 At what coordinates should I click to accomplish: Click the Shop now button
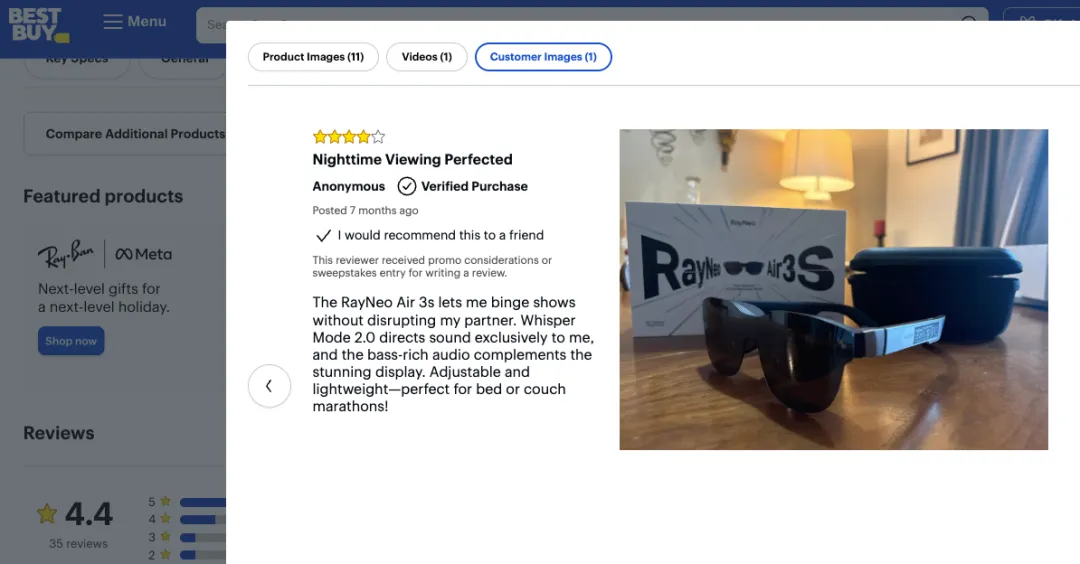[71, 341]
